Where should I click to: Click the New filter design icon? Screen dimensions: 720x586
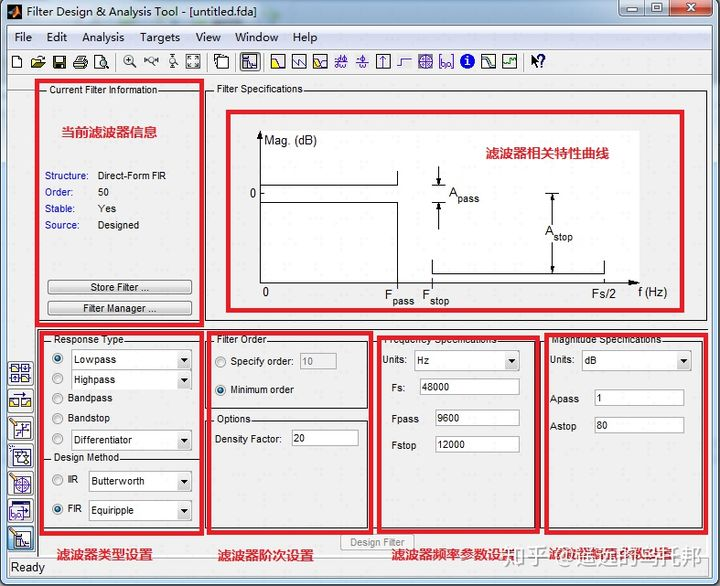click(x=17, y=62)
